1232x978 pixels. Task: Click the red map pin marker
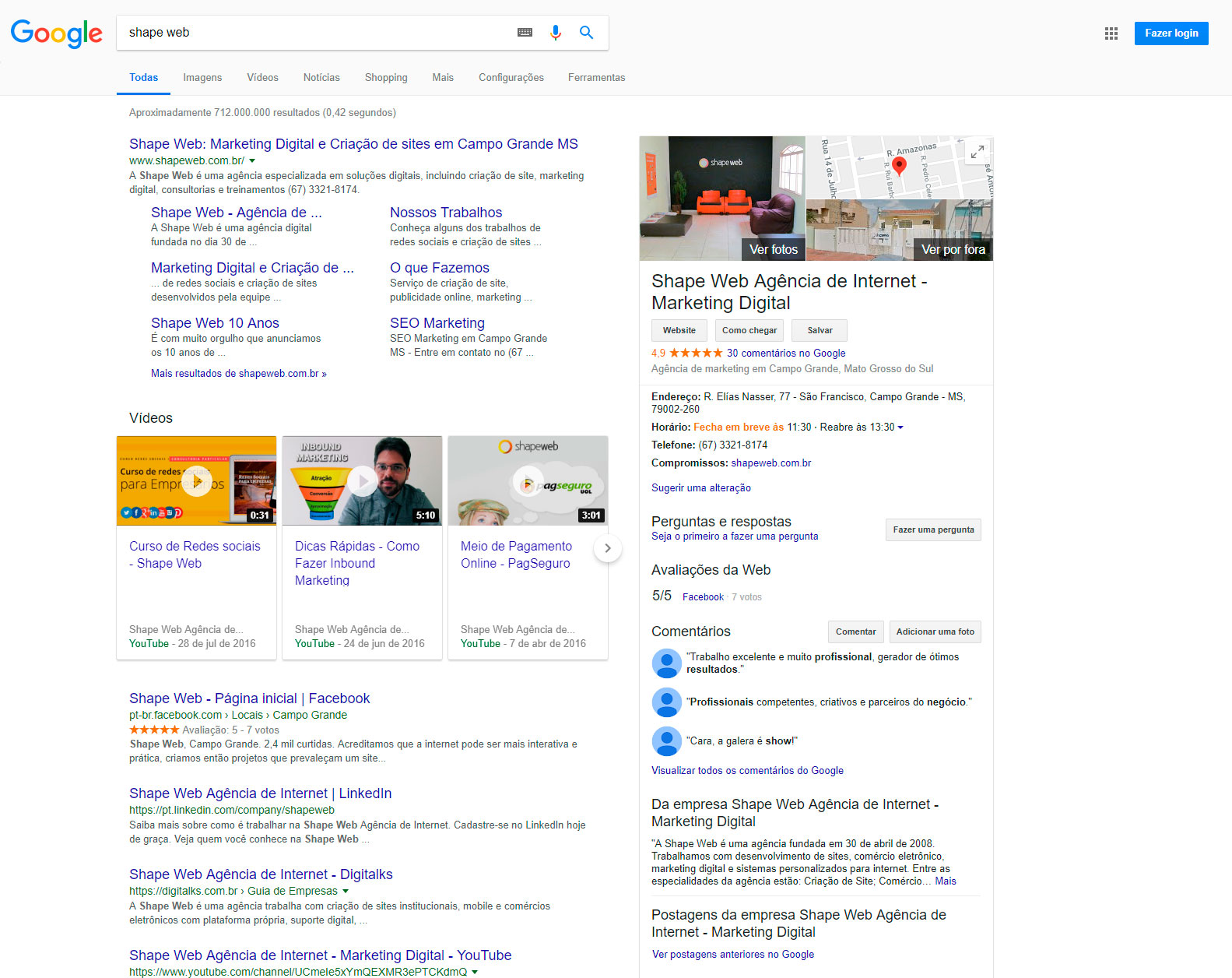point(899,166)
